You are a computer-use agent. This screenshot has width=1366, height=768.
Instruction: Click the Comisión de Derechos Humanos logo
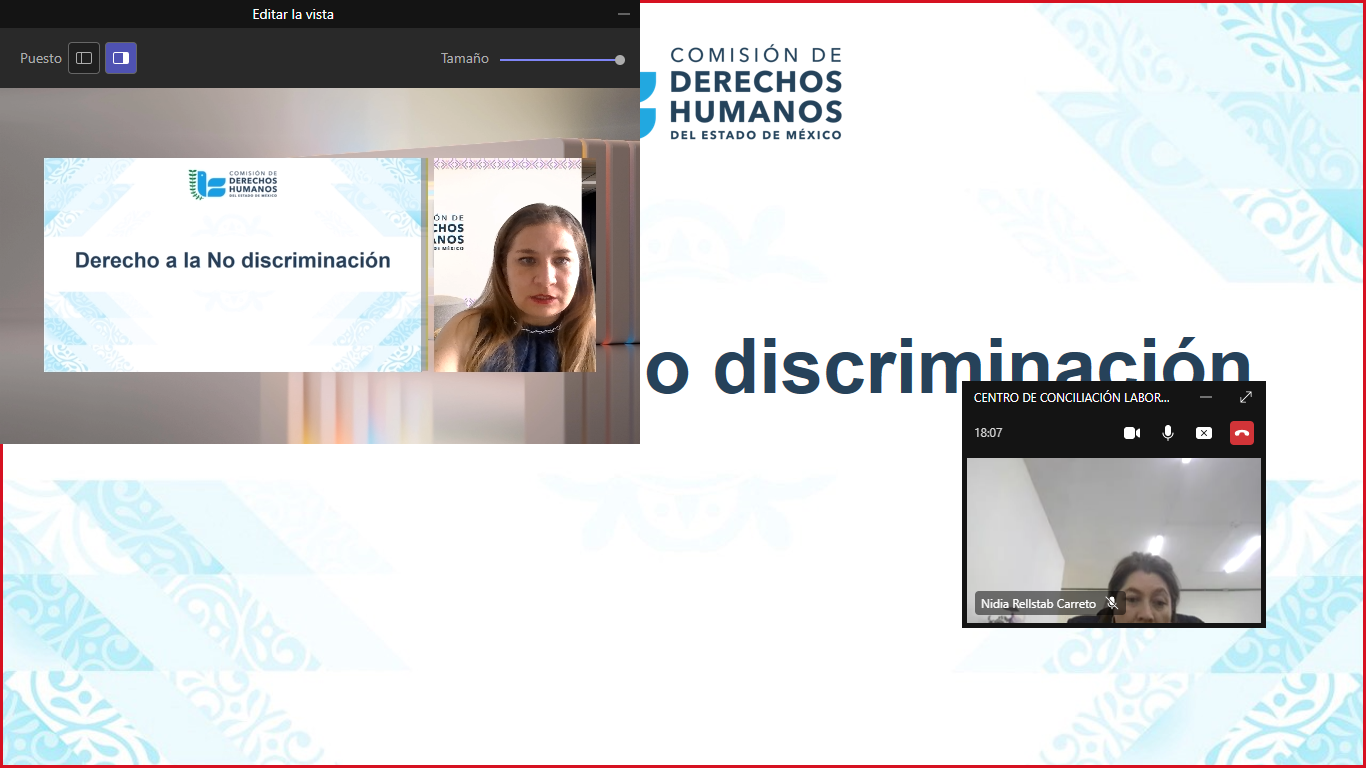(745, 93)
